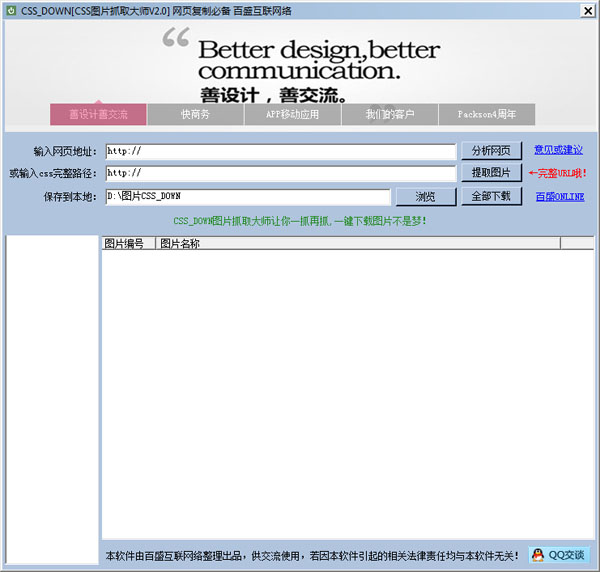
Task: Open the 百盛ONLINE link
Action: tap(560, 197)
